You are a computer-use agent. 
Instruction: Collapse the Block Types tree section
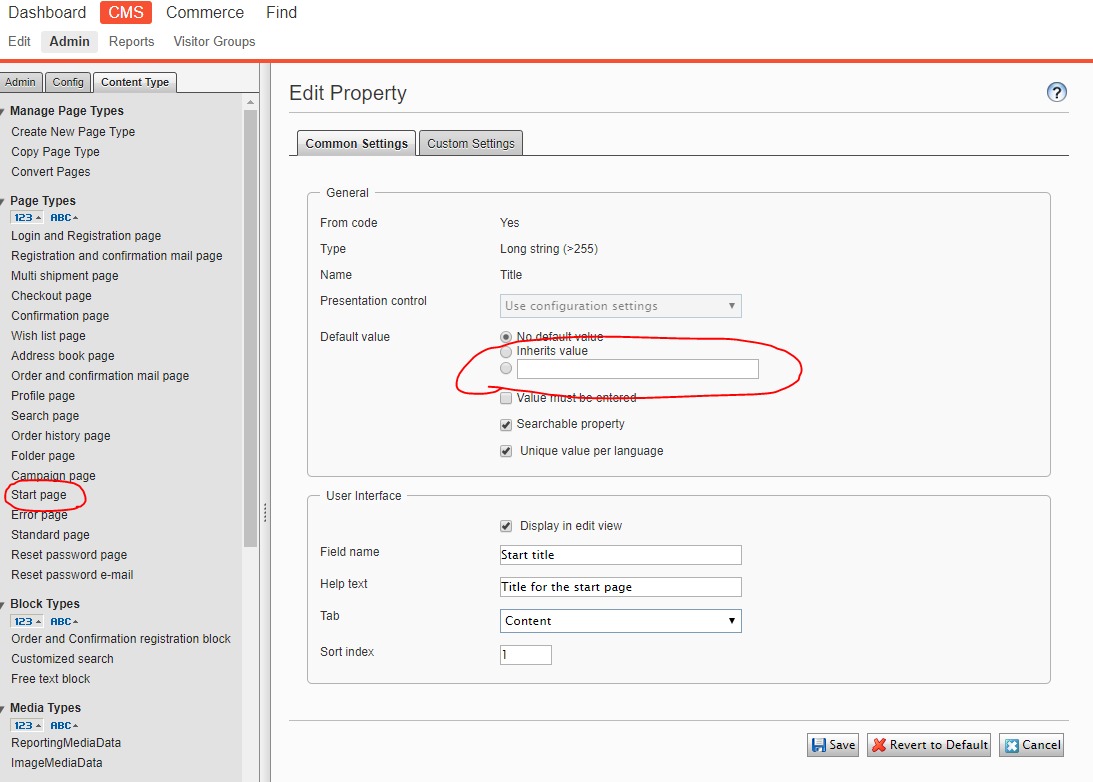pos(4,604)
